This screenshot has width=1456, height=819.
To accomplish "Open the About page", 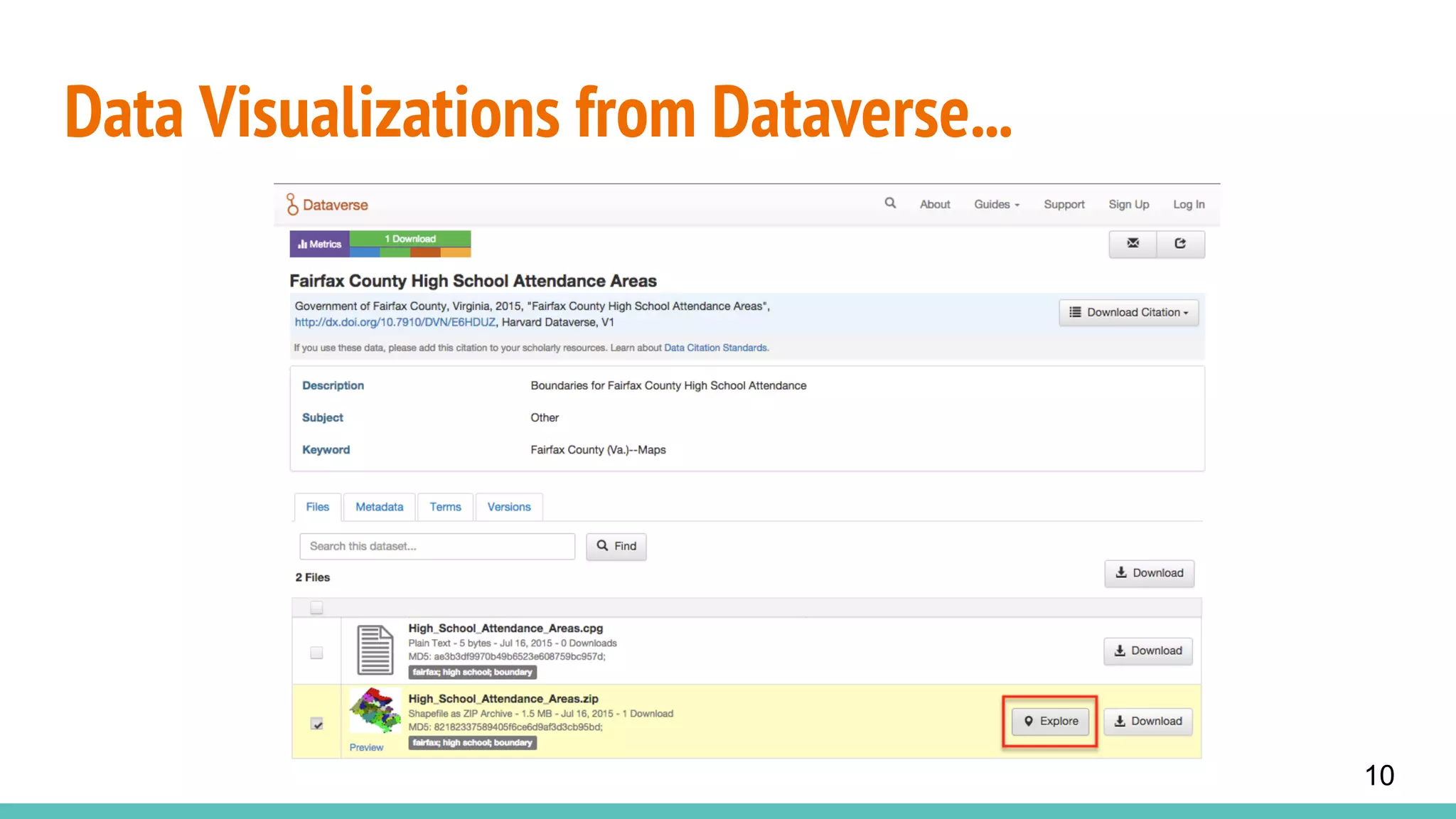I will point(935,204).
